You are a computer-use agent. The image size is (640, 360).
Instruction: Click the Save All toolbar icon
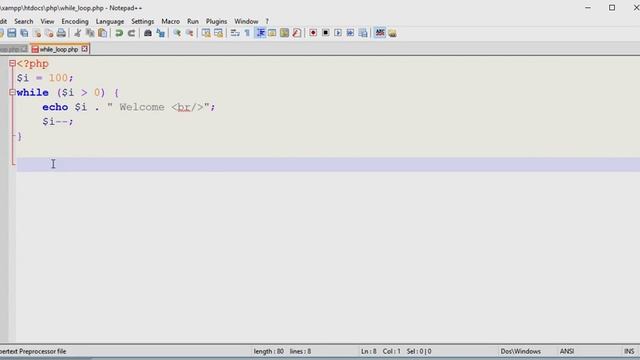(24, 33)
